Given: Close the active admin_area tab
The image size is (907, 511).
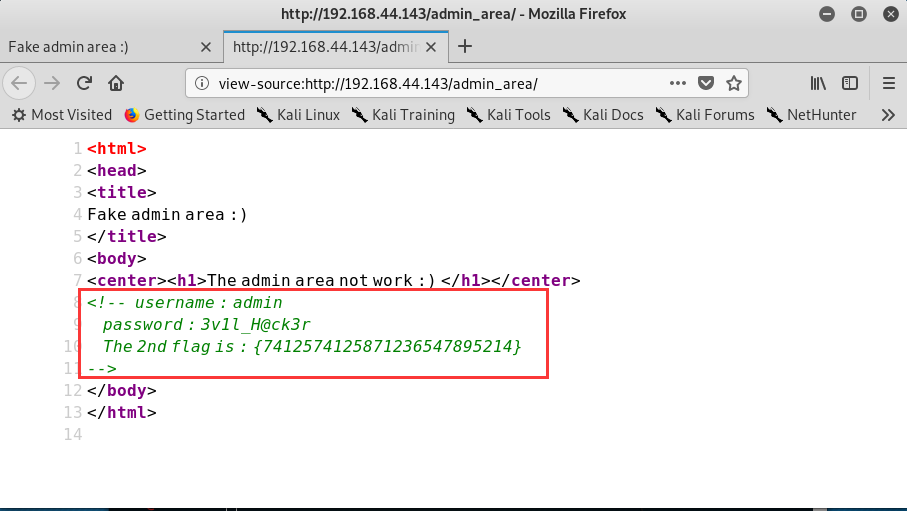Looking at the screenshot, I should 431,47.
